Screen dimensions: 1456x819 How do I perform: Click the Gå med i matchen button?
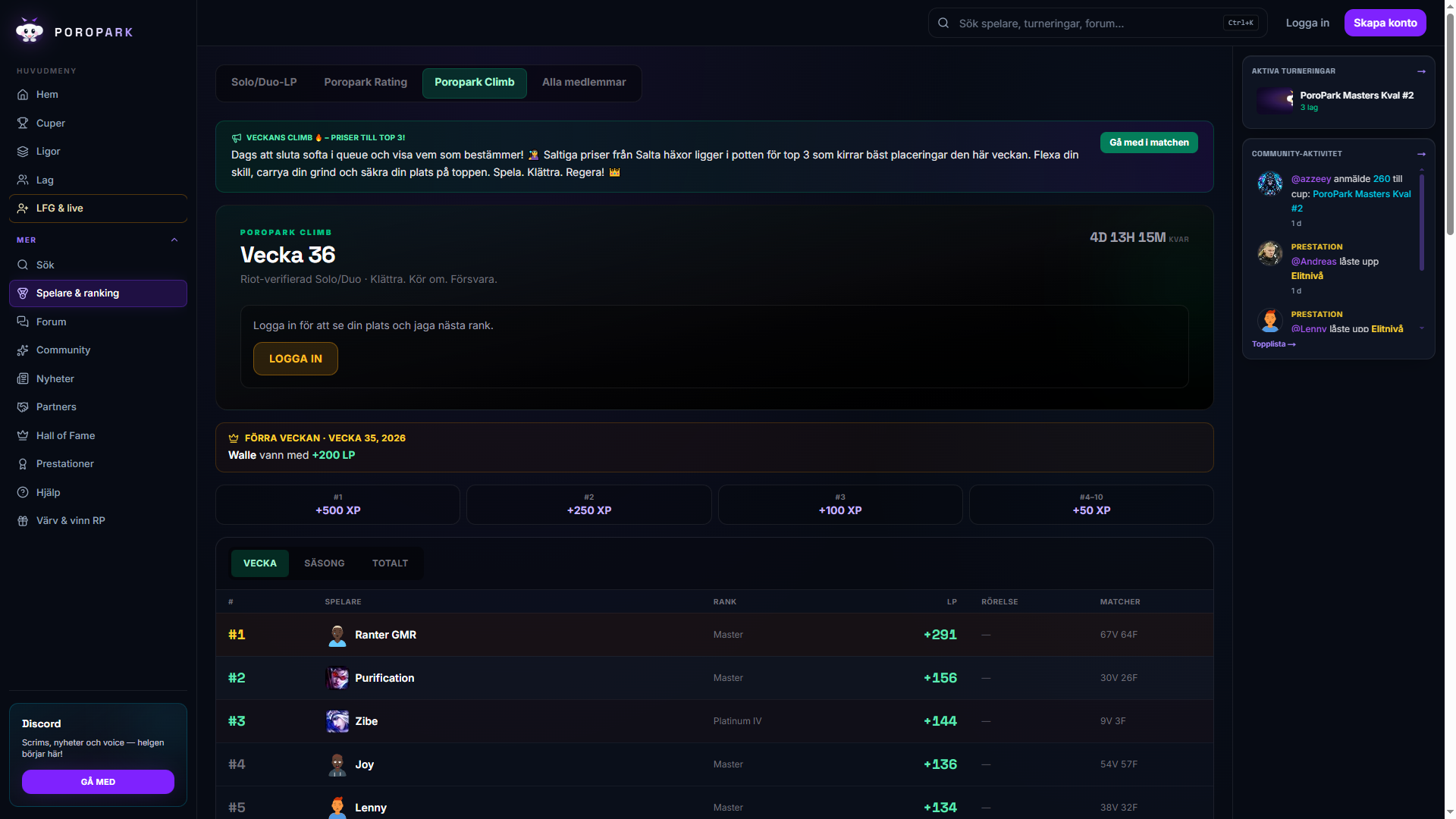tap(1149, 143)
